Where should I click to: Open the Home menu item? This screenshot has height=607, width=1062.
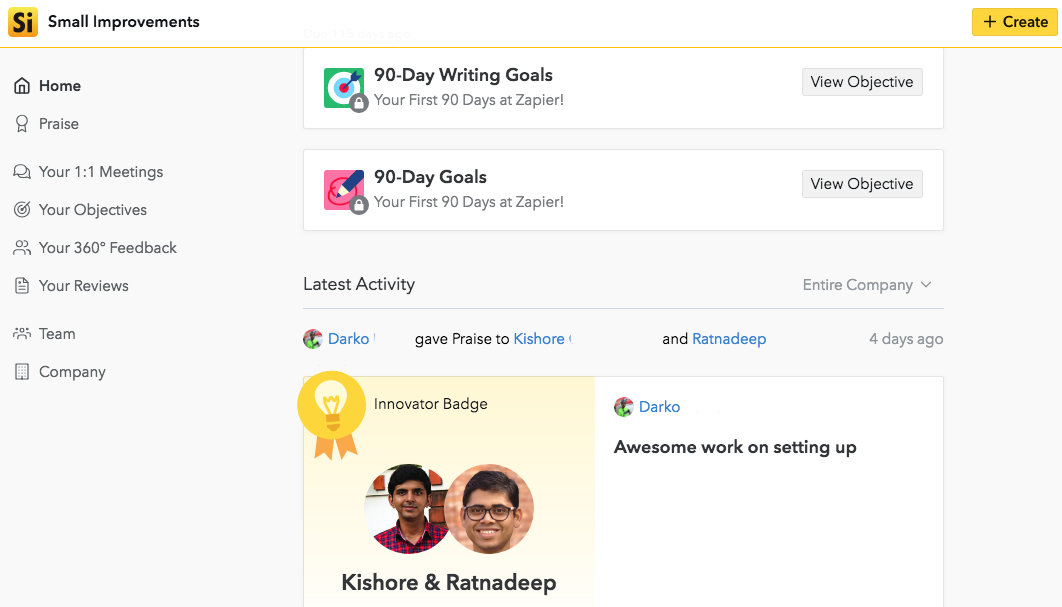60,85
